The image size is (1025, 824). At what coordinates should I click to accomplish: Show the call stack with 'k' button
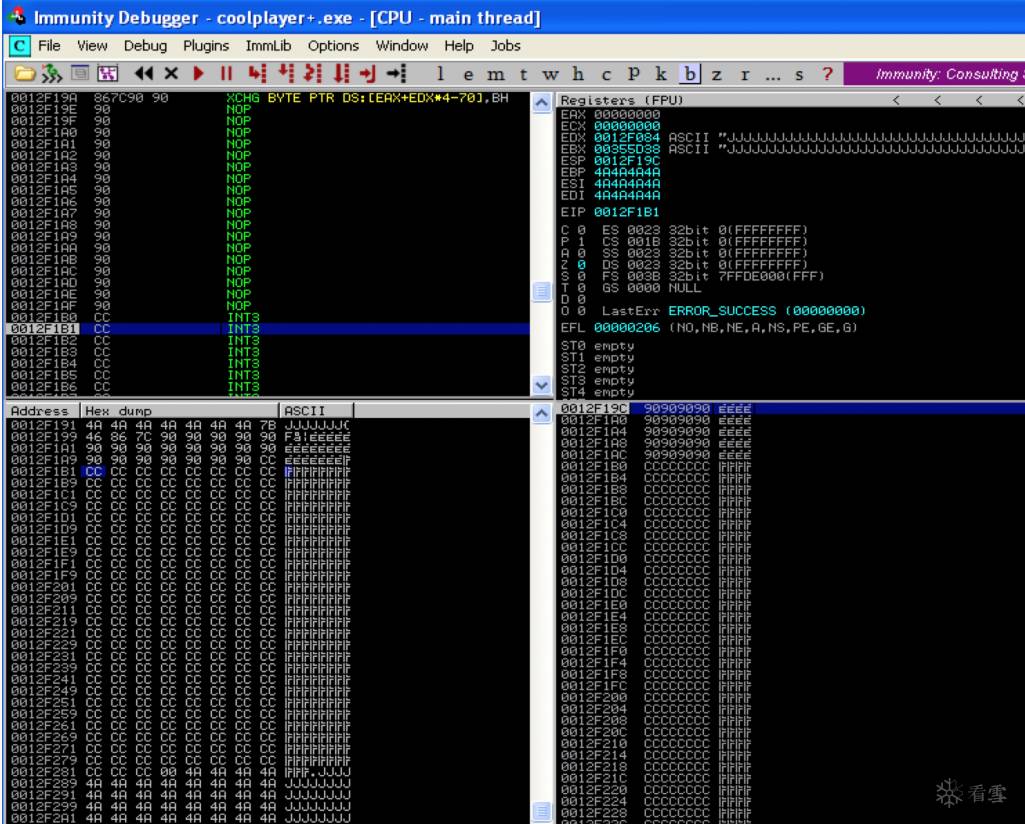[661, 74]
